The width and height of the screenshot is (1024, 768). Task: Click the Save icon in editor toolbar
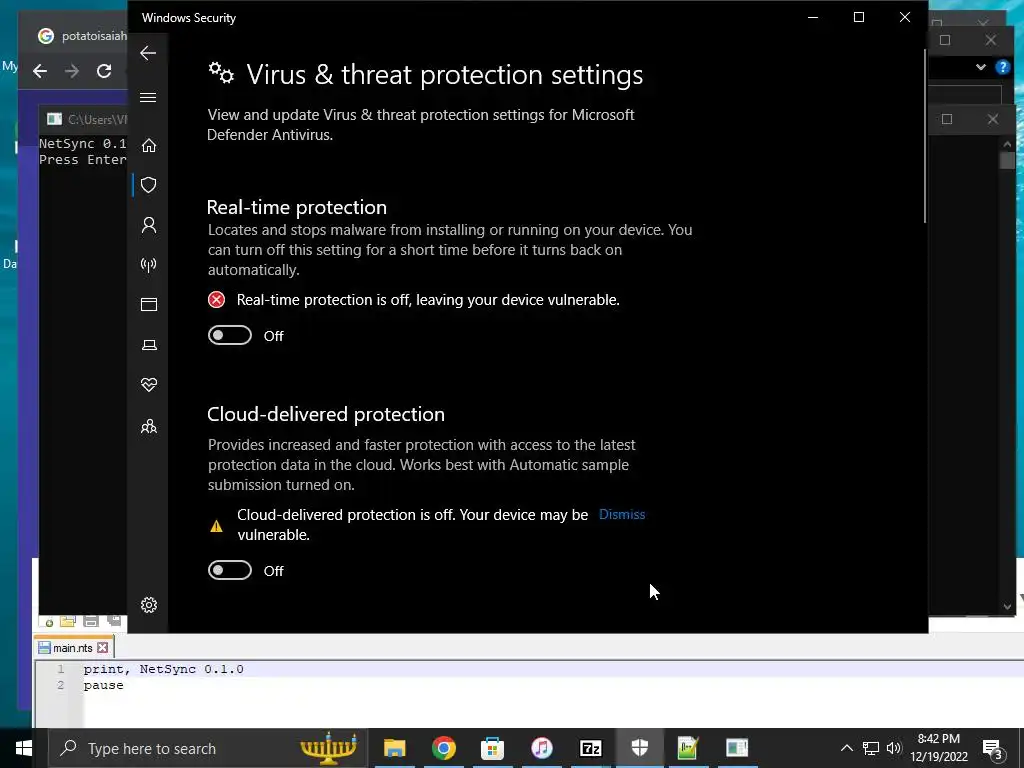pos(91,622)
